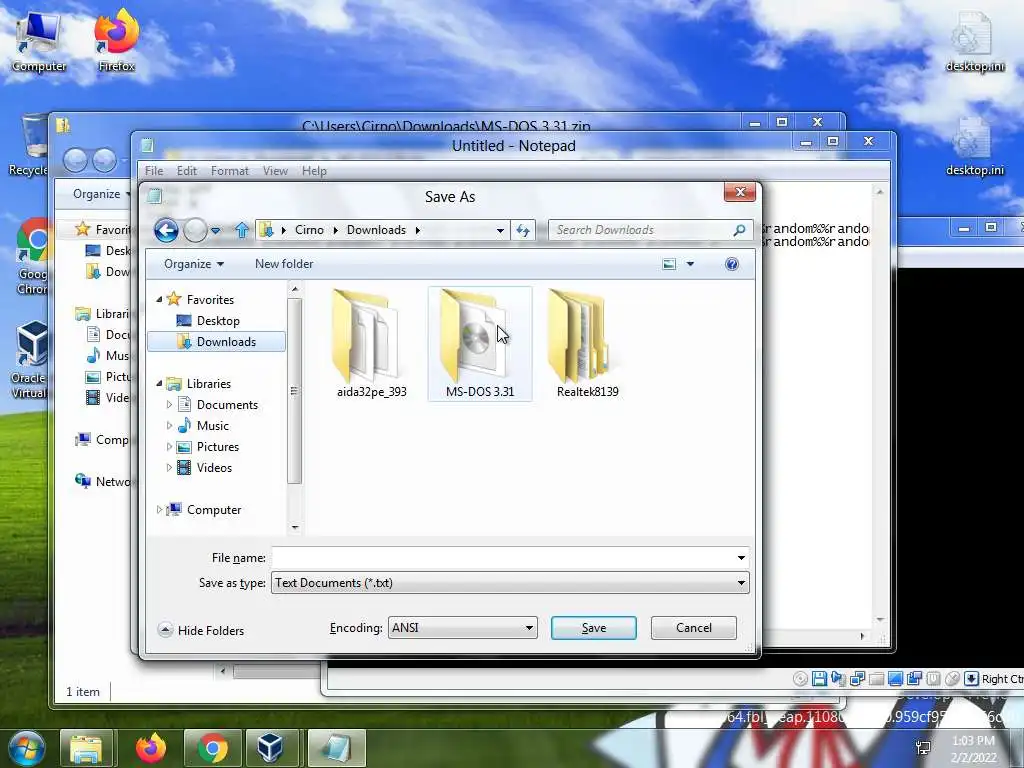1024x768 pixels.
Task: Select Desktop under Favorites
Action: coord(218,321)
